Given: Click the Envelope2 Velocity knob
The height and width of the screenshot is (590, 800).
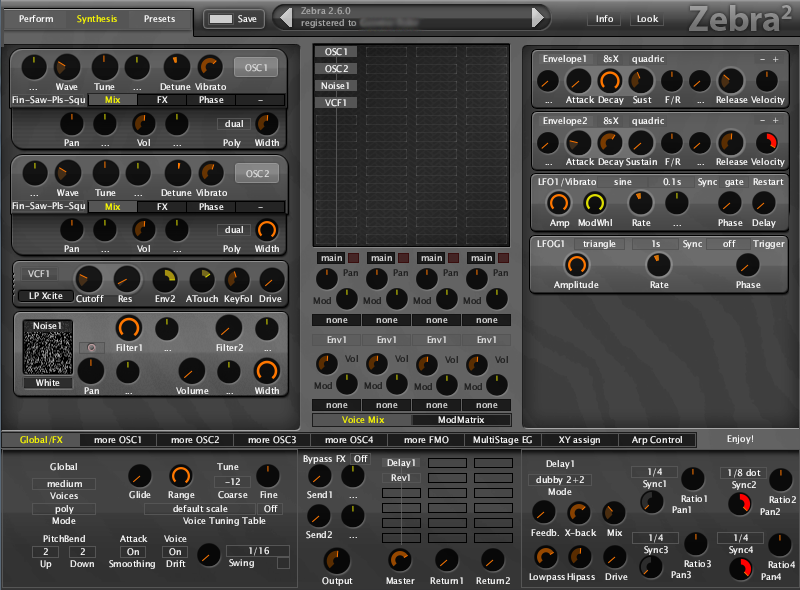Looking at the screenshot, I should click(766, 143).
